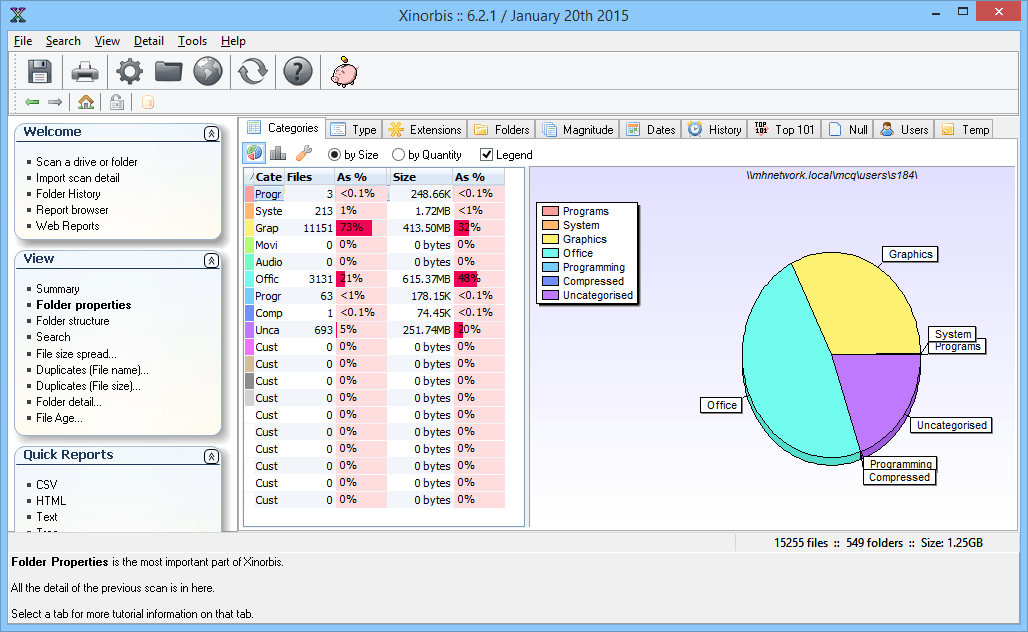Collapse the Welcome panel
Viewport: 1028px width, 632px height.
pos(211,133)
